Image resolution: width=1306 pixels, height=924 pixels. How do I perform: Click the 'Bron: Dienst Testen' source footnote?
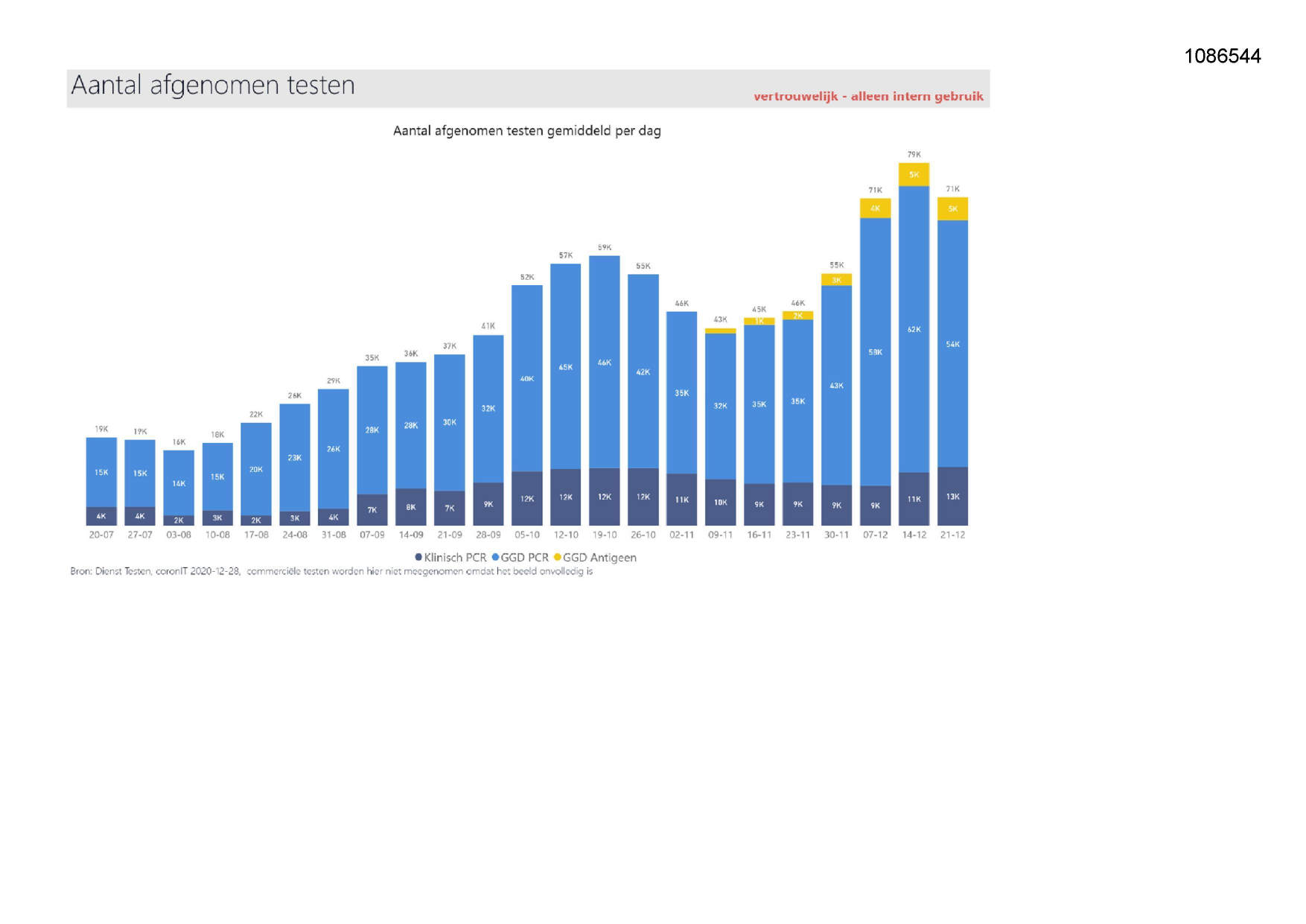click(331, 572)
